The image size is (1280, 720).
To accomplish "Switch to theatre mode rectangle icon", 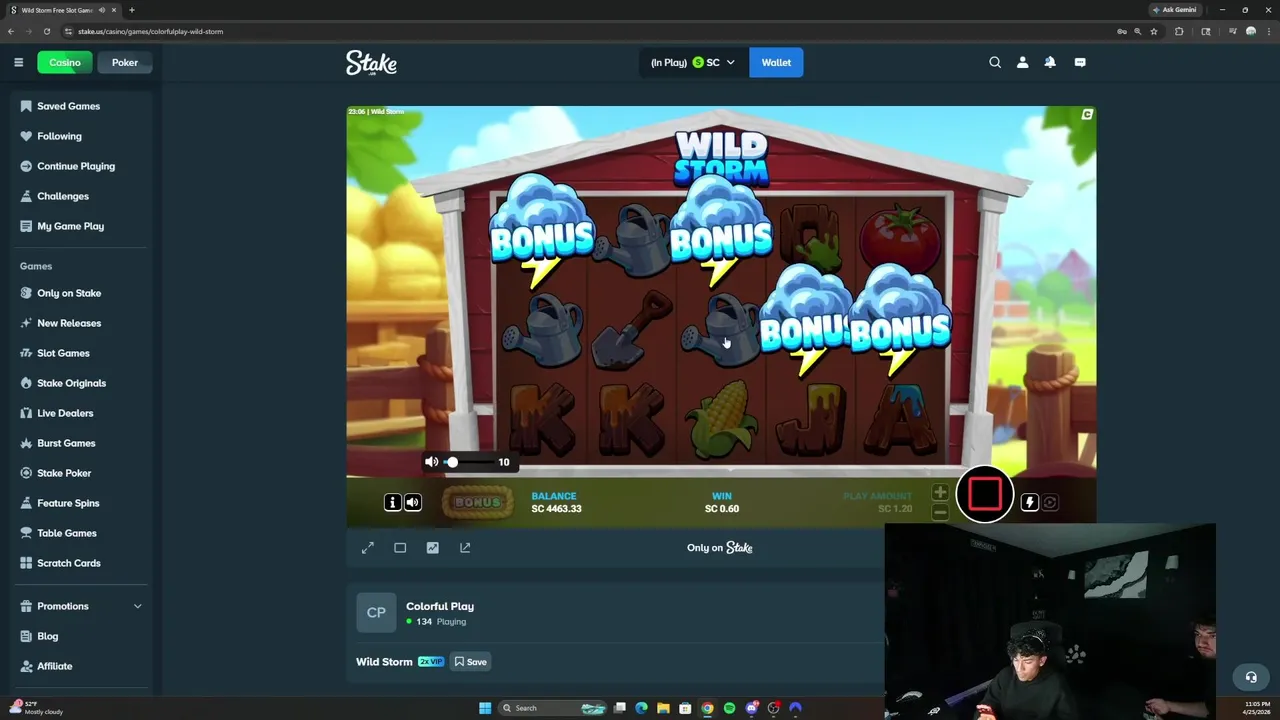I will (400, 548).
